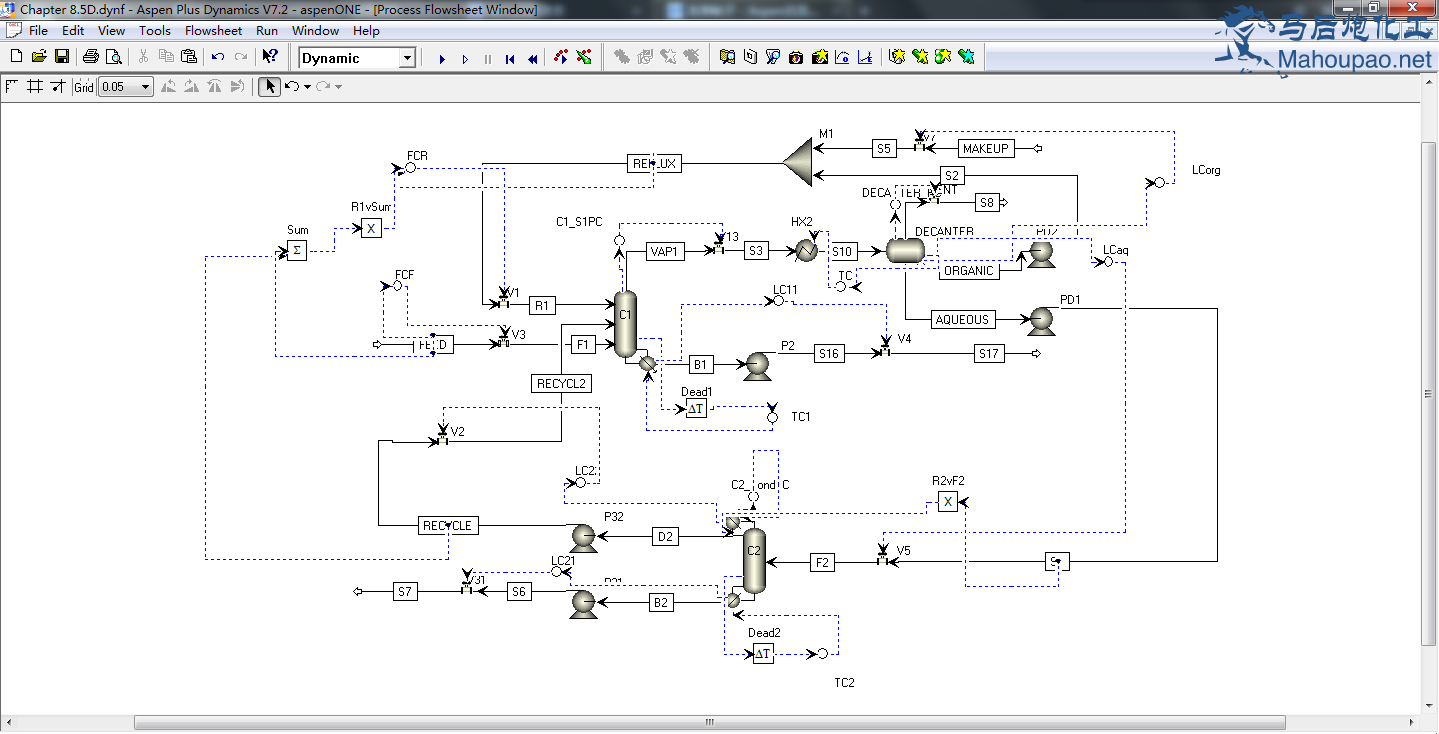Select the LCaq level controller circle
This screenshot has height=734, width=1439.
tap(1108, 262)
